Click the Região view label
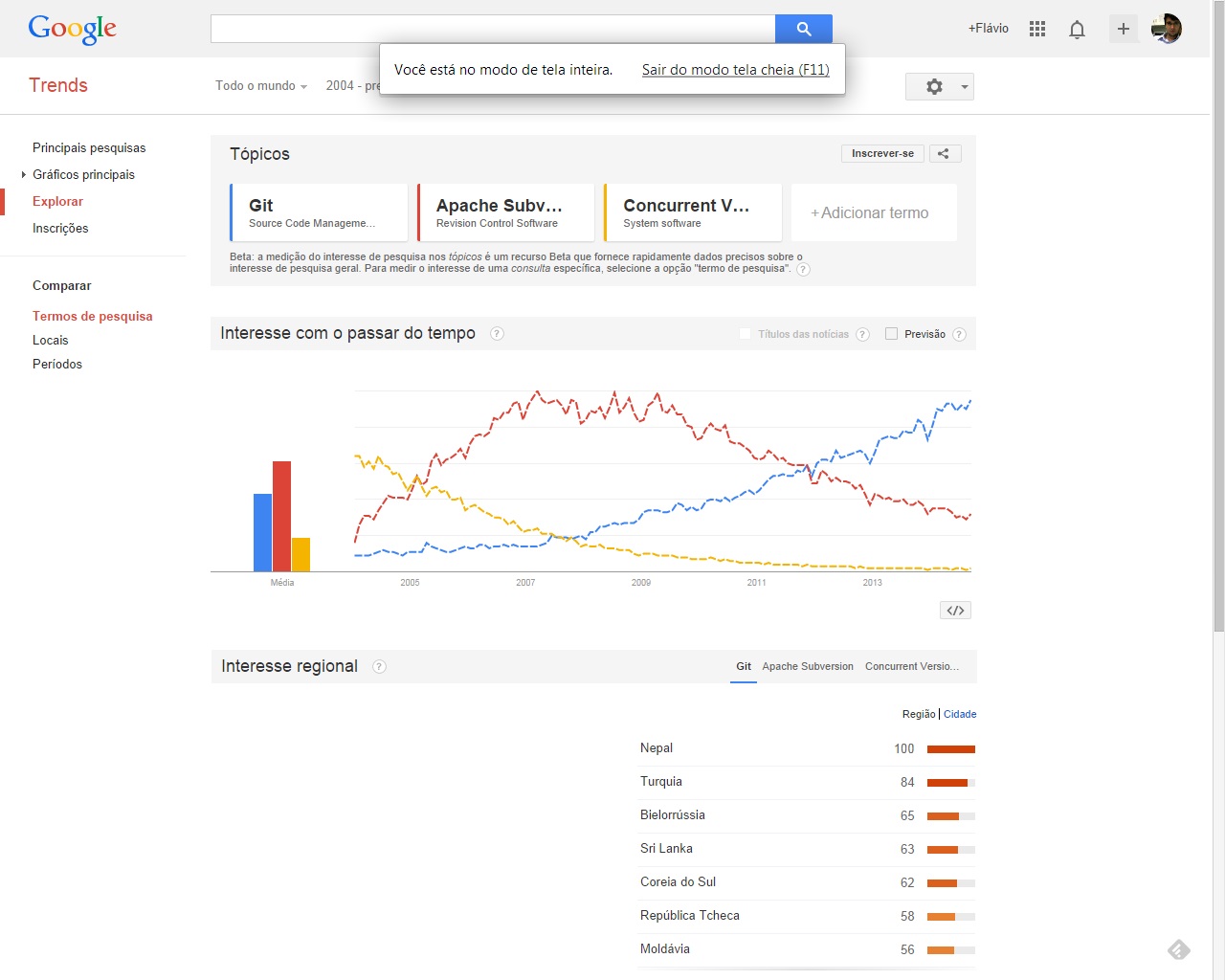 919,714
